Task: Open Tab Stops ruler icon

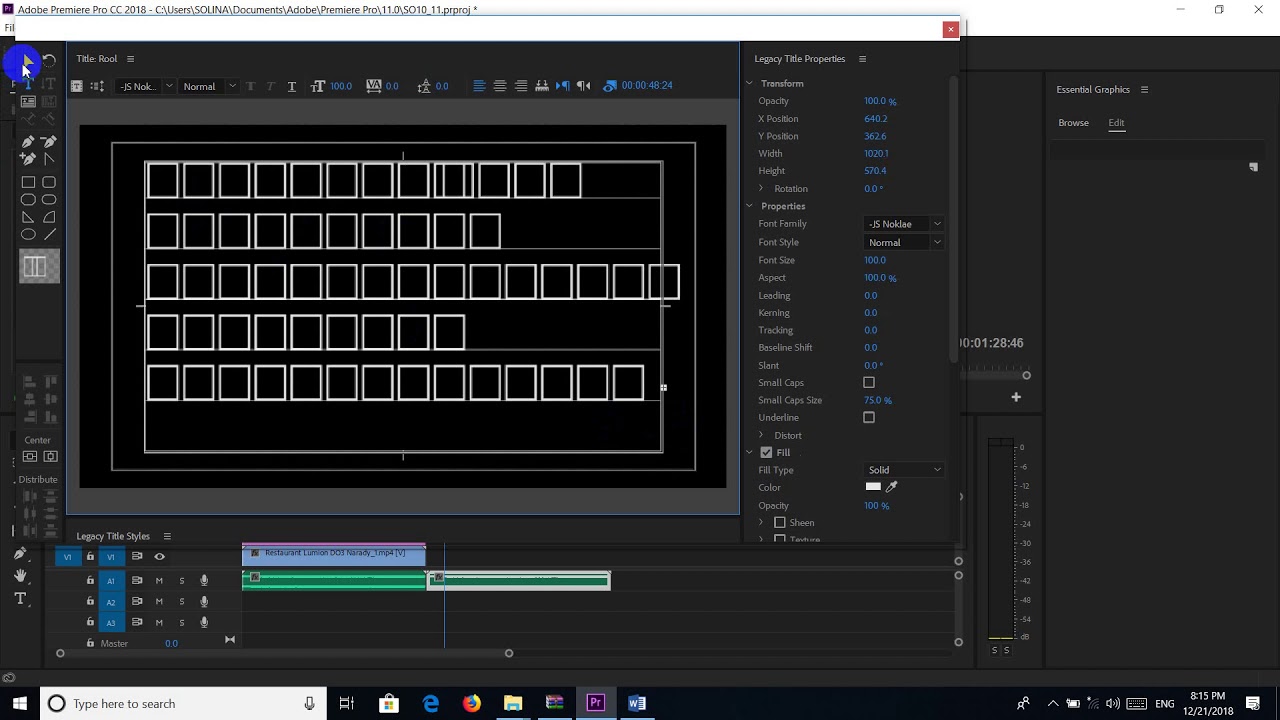Action: pos(542,86)
